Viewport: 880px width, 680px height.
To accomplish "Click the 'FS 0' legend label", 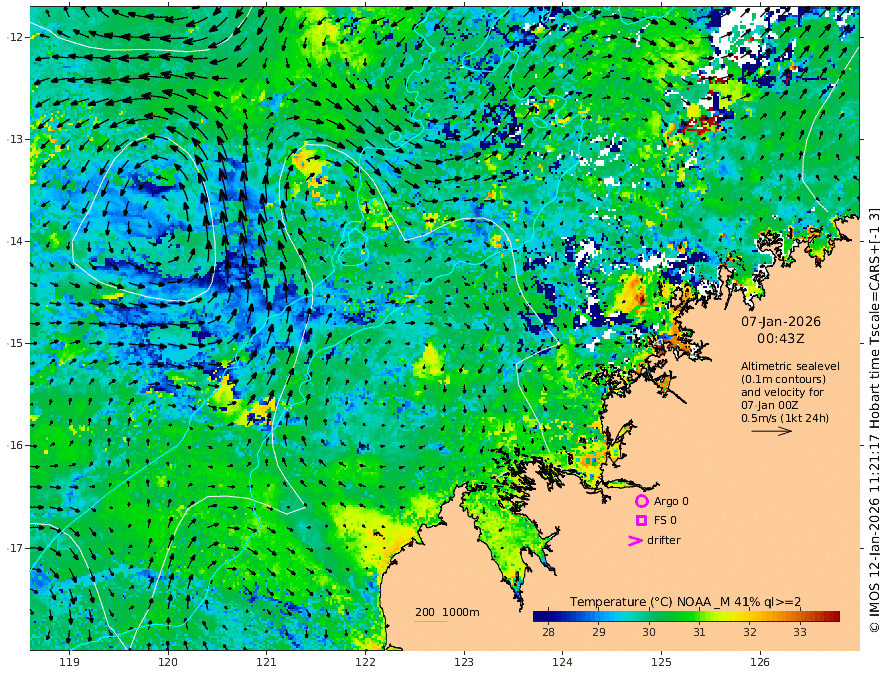I will [665, 520].
